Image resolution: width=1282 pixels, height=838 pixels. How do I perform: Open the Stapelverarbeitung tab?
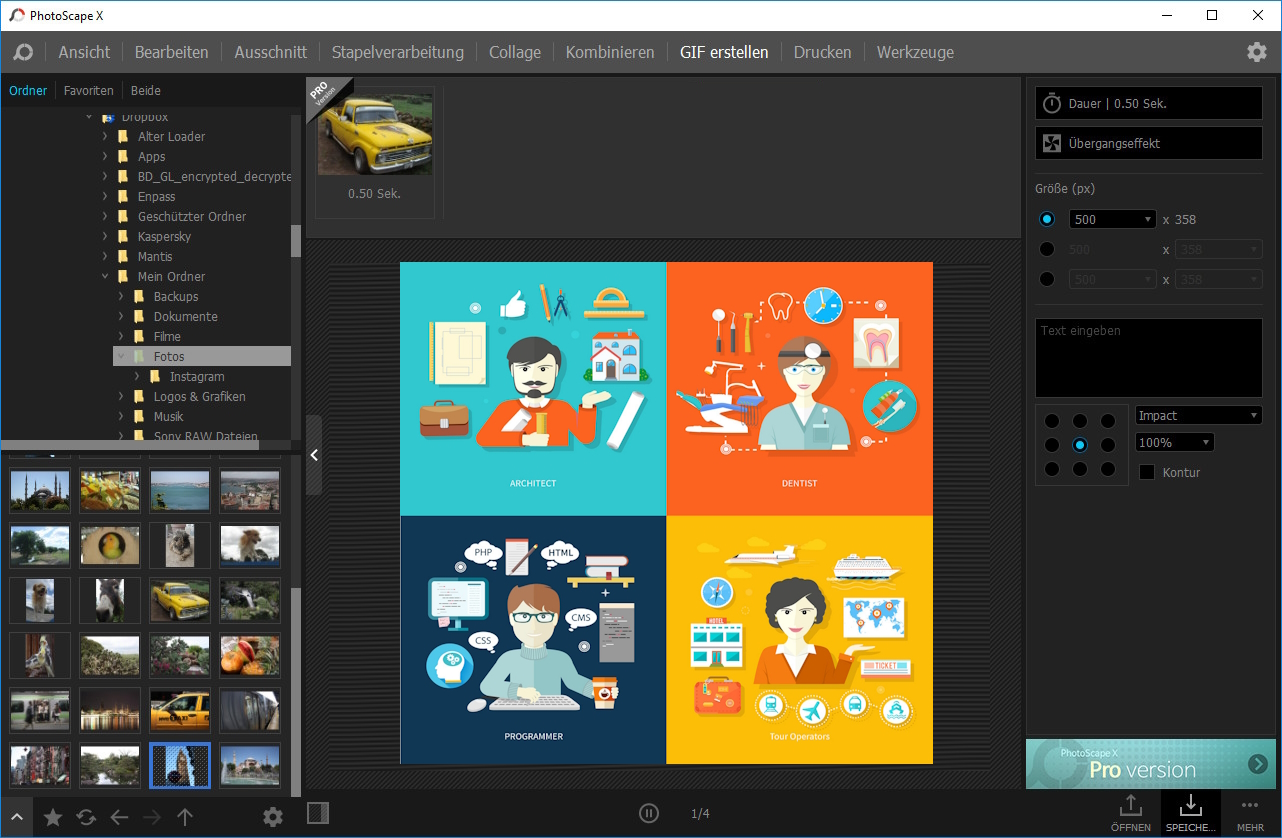[x=397, y=52]
